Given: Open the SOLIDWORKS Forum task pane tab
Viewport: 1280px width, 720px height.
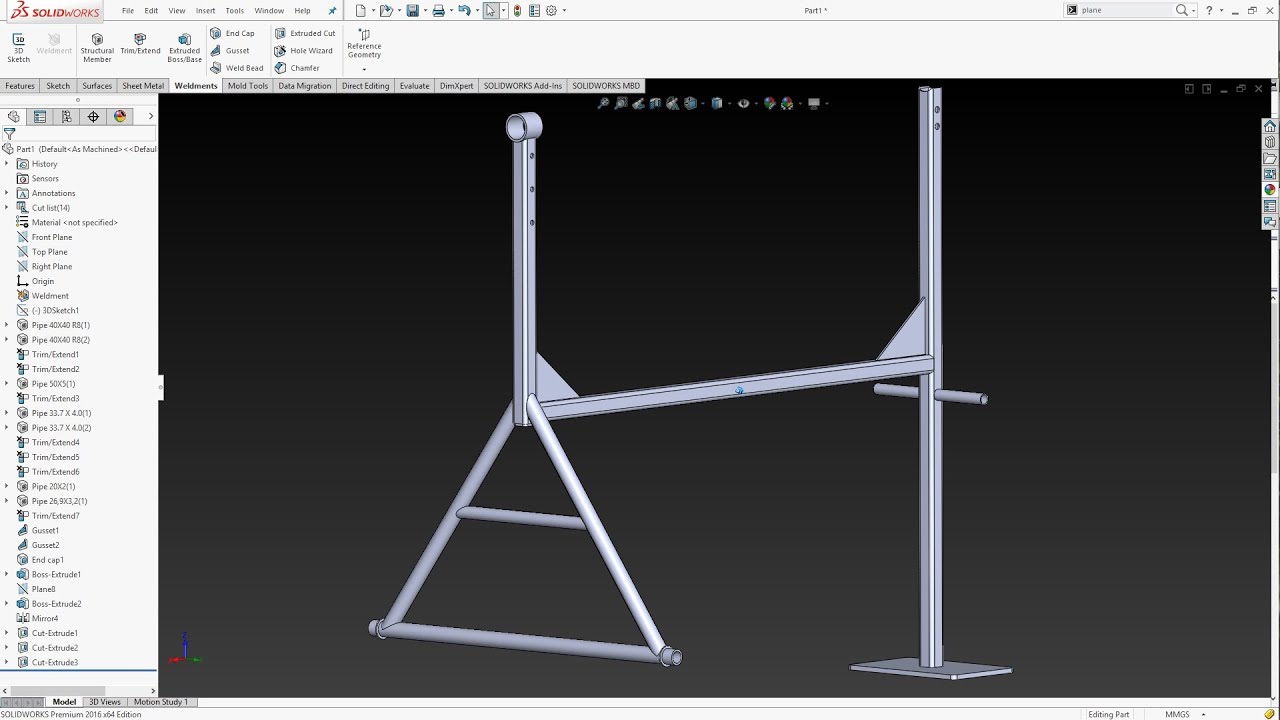Looking at the screenshot, I should (x=1270, y=222).
